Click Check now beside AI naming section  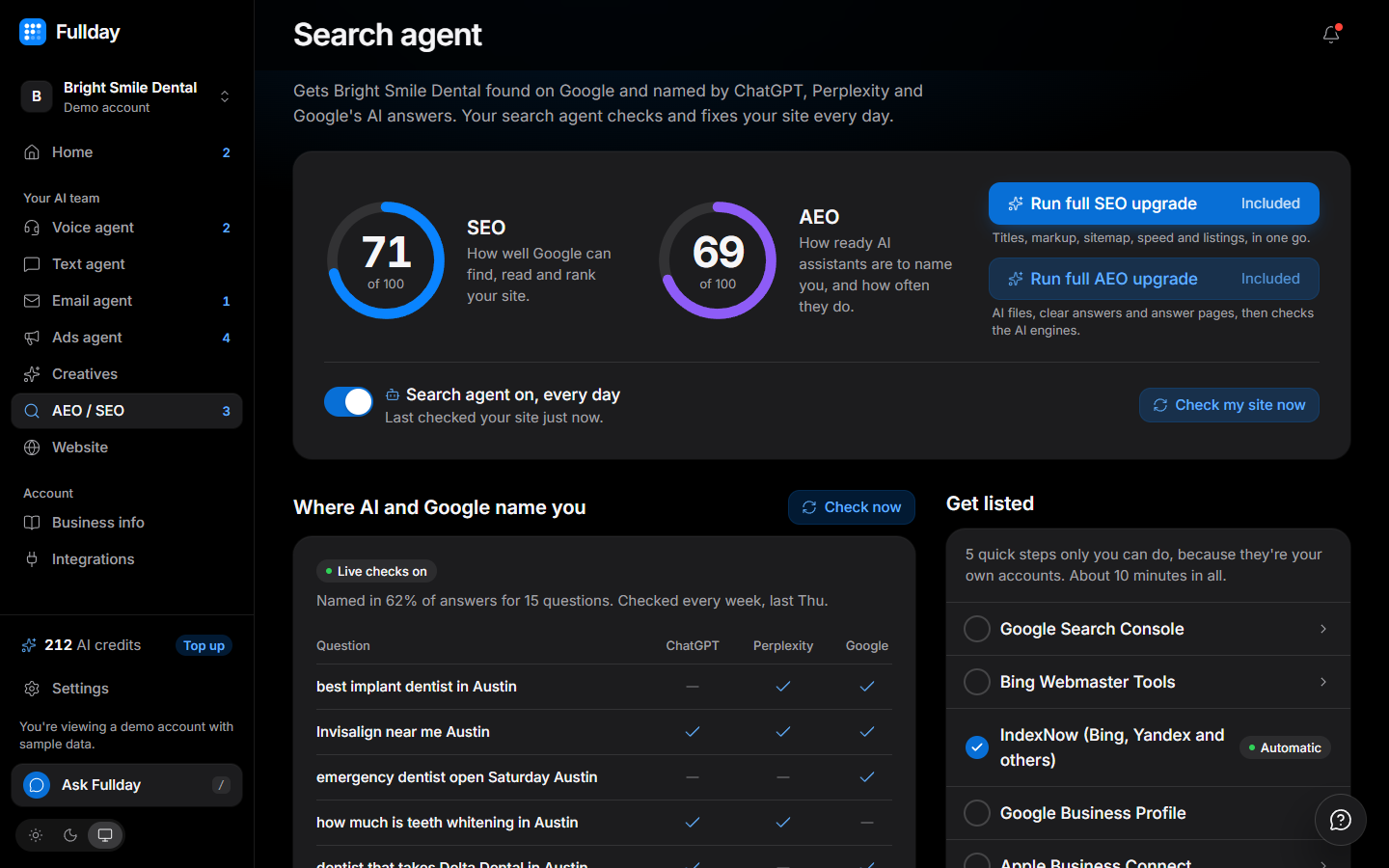[851, 507]
